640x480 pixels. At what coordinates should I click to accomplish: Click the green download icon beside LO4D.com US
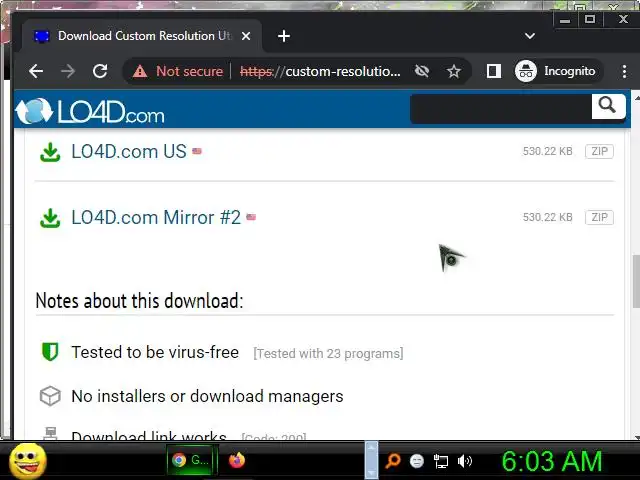coord(50,152)
